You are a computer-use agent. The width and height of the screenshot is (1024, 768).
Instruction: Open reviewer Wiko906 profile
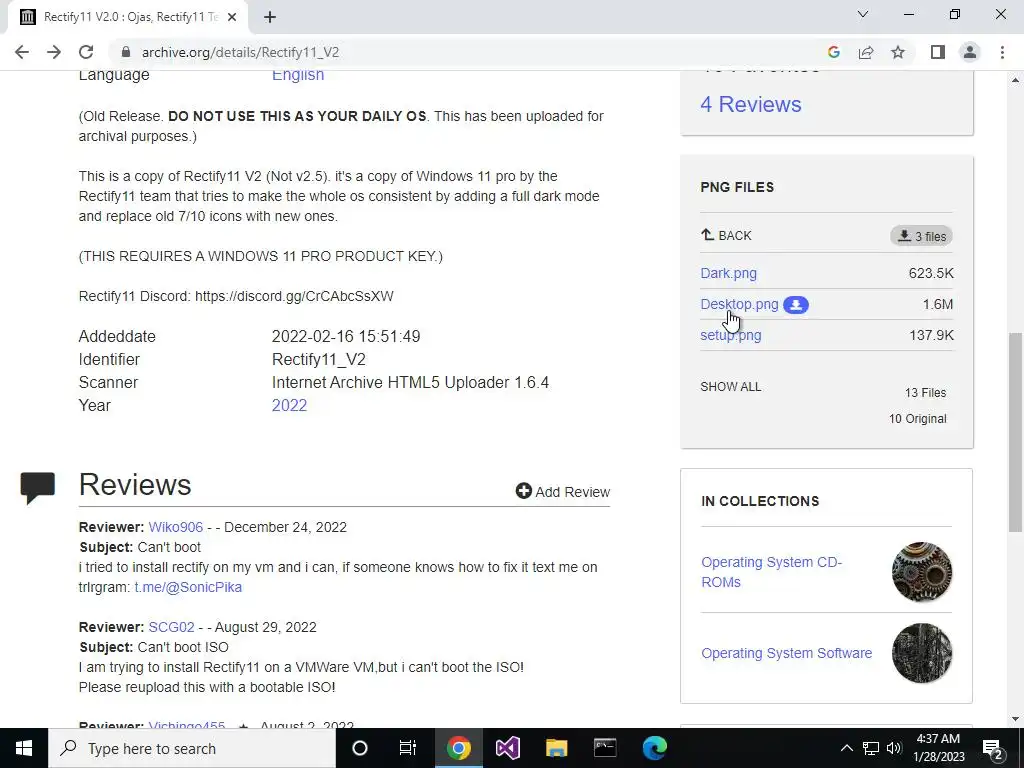coord(176,527)
